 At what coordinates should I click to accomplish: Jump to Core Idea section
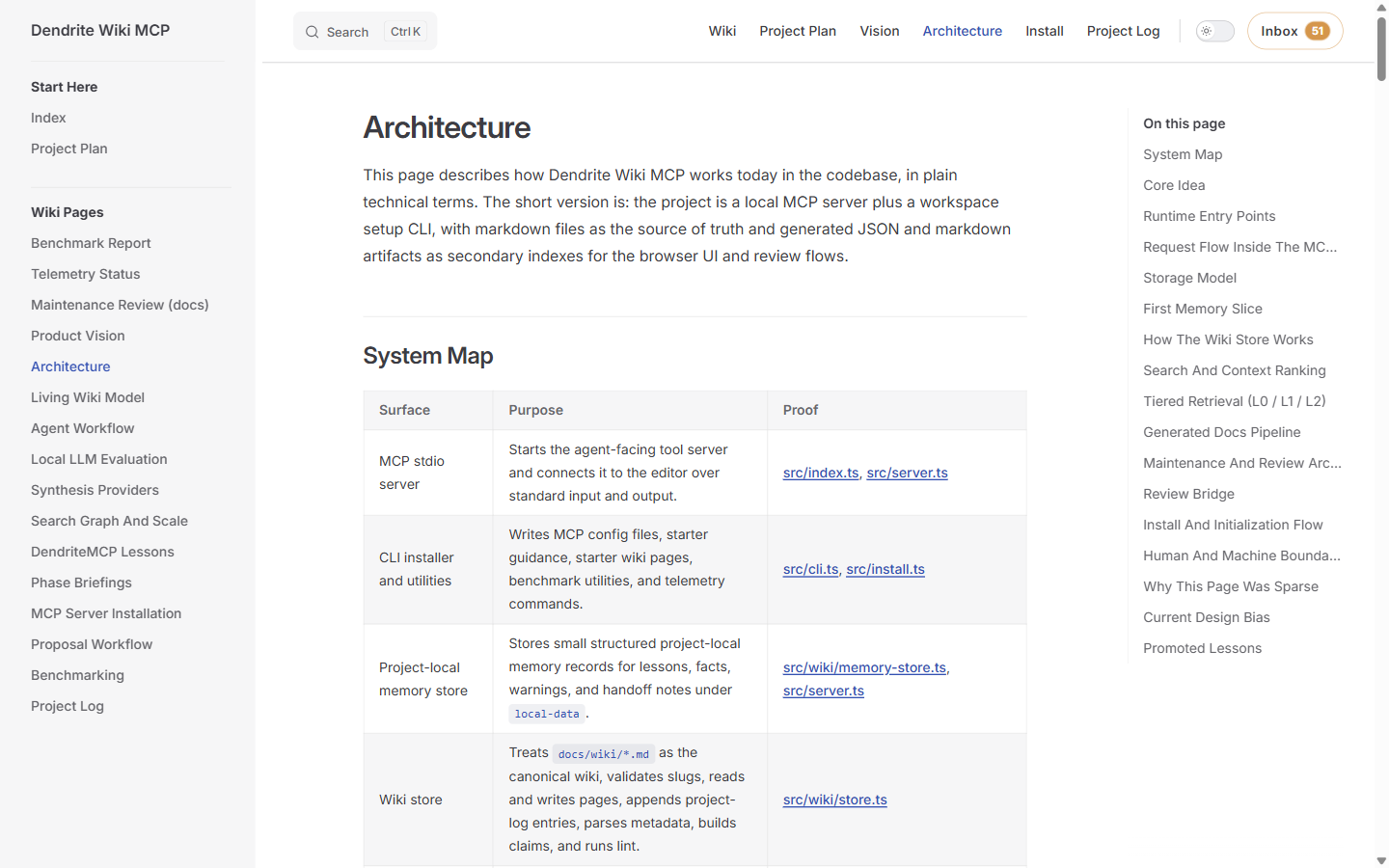click(x=1174, y=185)
